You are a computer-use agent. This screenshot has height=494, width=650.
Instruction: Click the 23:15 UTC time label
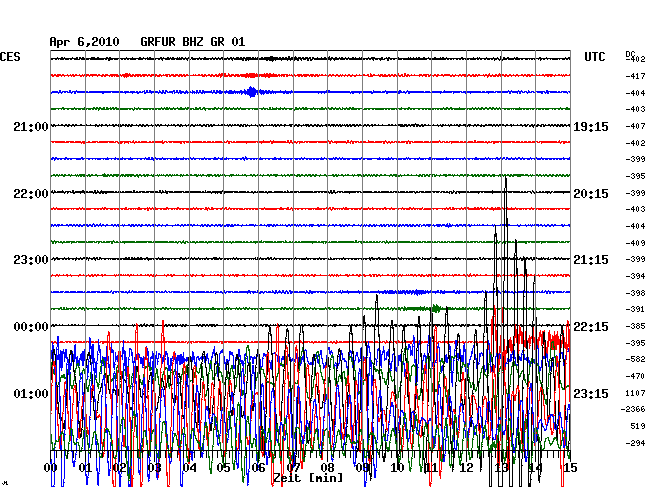[x=591, y=393]
